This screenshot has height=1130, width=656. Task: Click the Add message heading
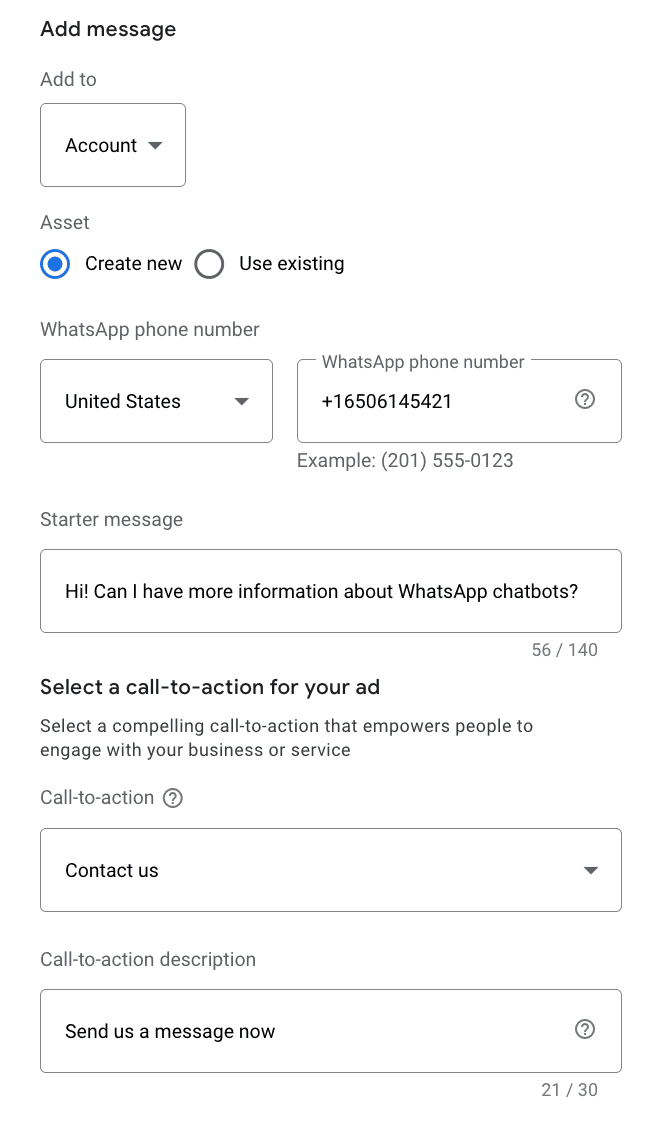pyautogui.click(x=108, y=29)
